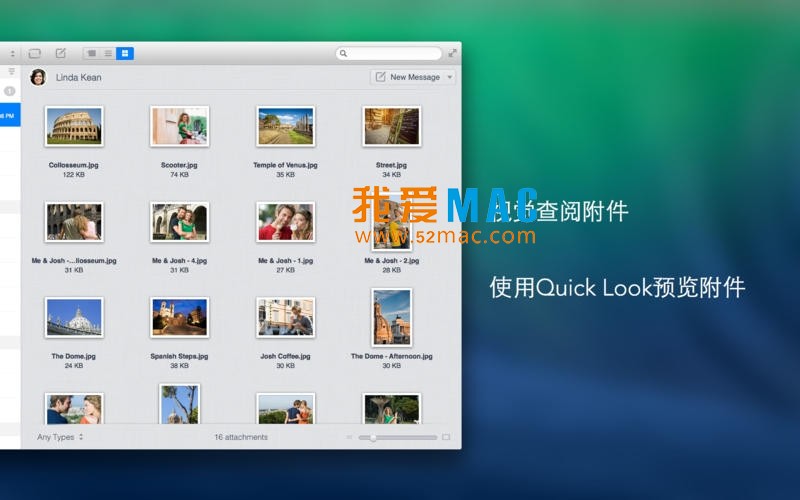Click the compose icon in toolbar
Viewport: 800px width, 500px height.
(61, 53)
